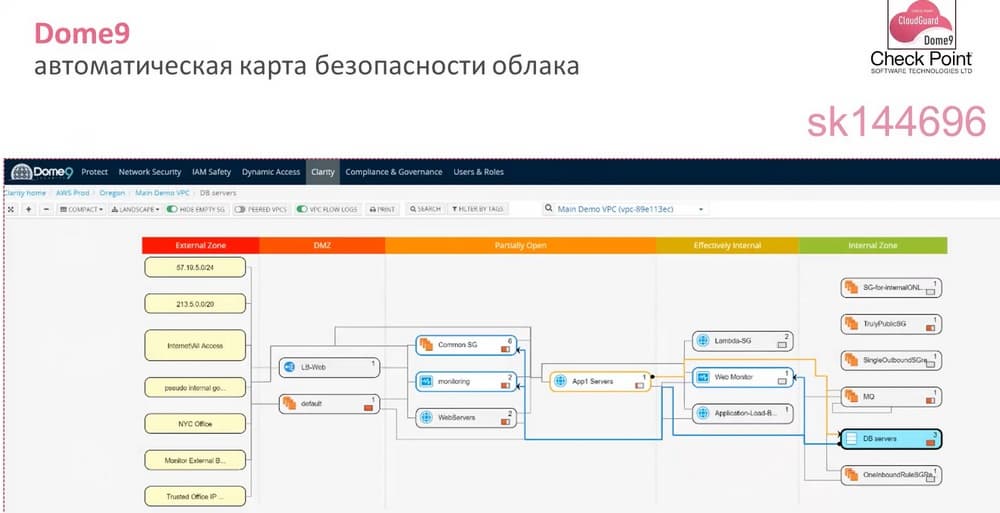Screen dimensions: 1000x513
Task: Click the default security group icon
Action: coord(290,403)
